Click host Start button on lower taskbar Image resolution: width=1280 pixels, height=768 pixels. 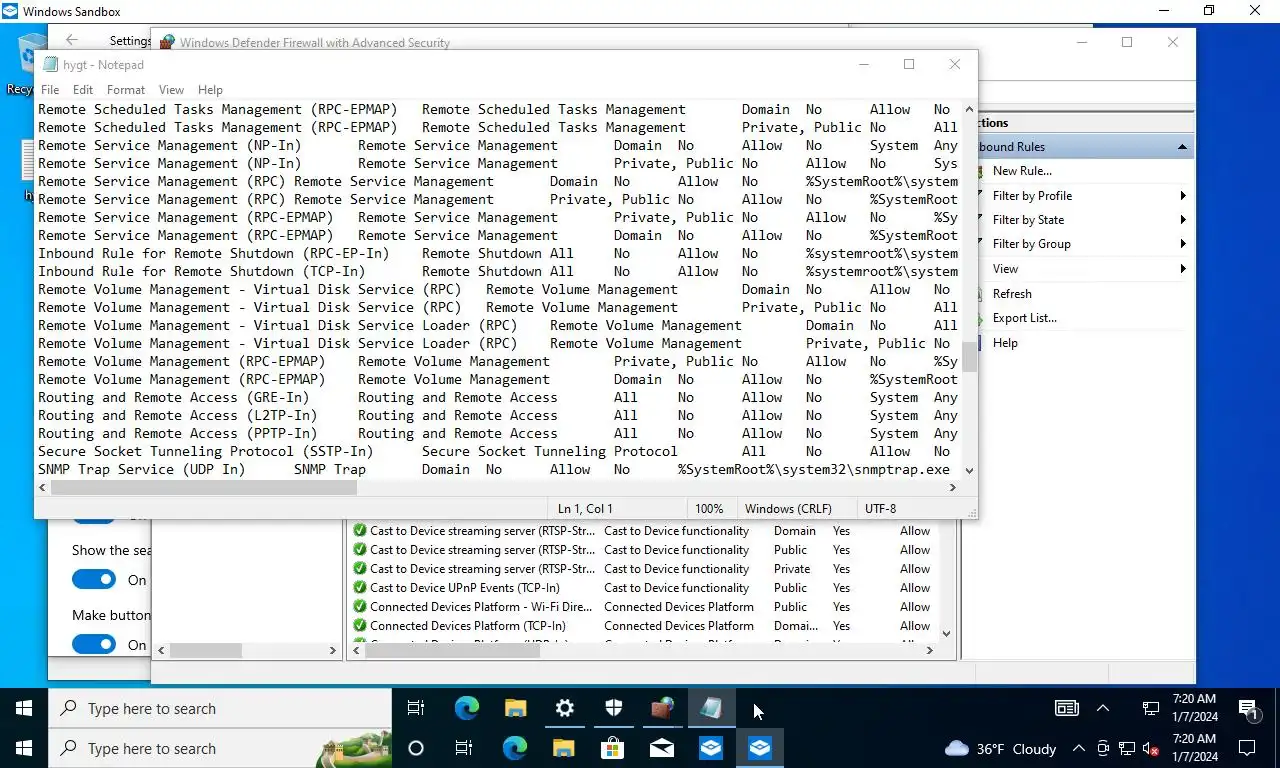pyautogui.click(x=24, y=748)
